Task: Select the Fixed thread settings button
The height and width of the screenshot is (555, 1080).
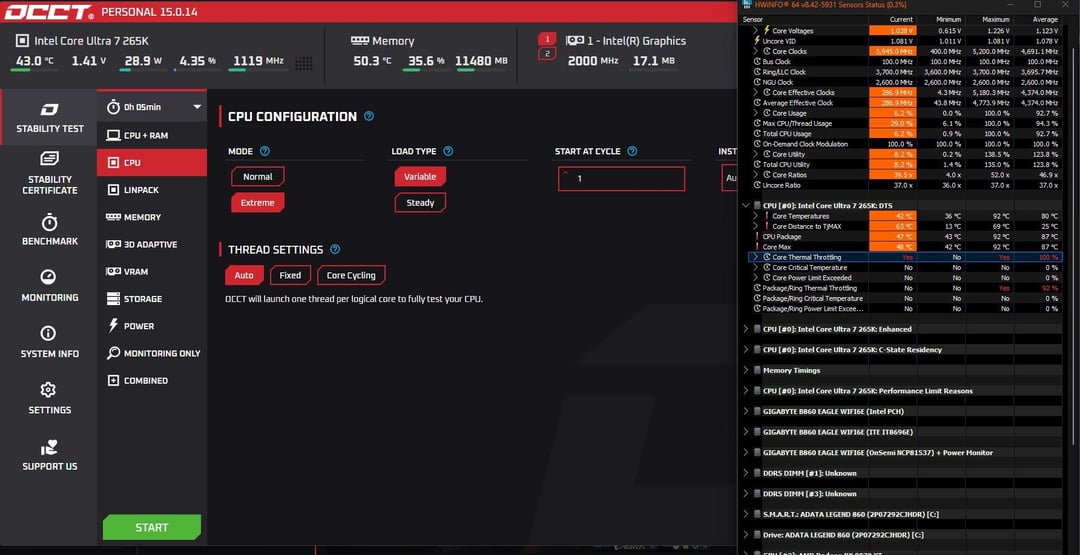Action: point(290,275)
